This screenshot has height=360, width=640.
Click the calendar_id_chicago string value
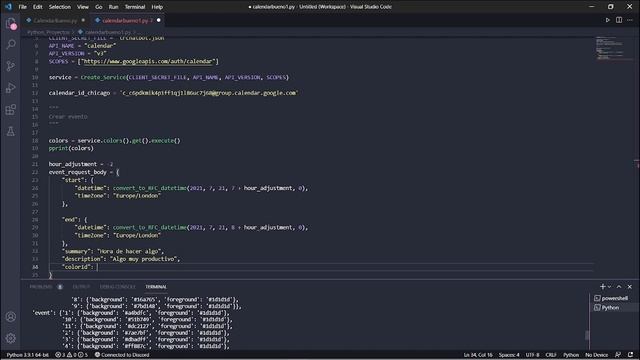pyautogui.click(x=209, y=93)
